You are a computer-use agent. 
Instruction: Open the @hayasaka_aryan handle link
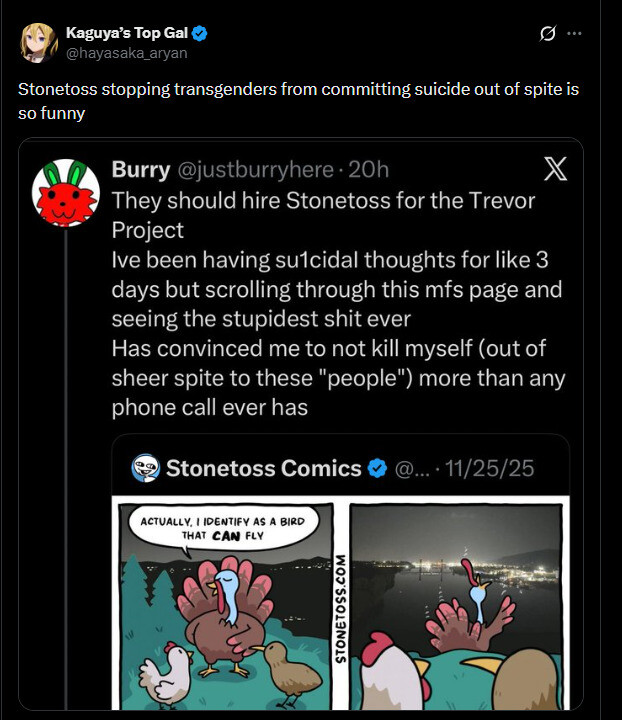126,52
